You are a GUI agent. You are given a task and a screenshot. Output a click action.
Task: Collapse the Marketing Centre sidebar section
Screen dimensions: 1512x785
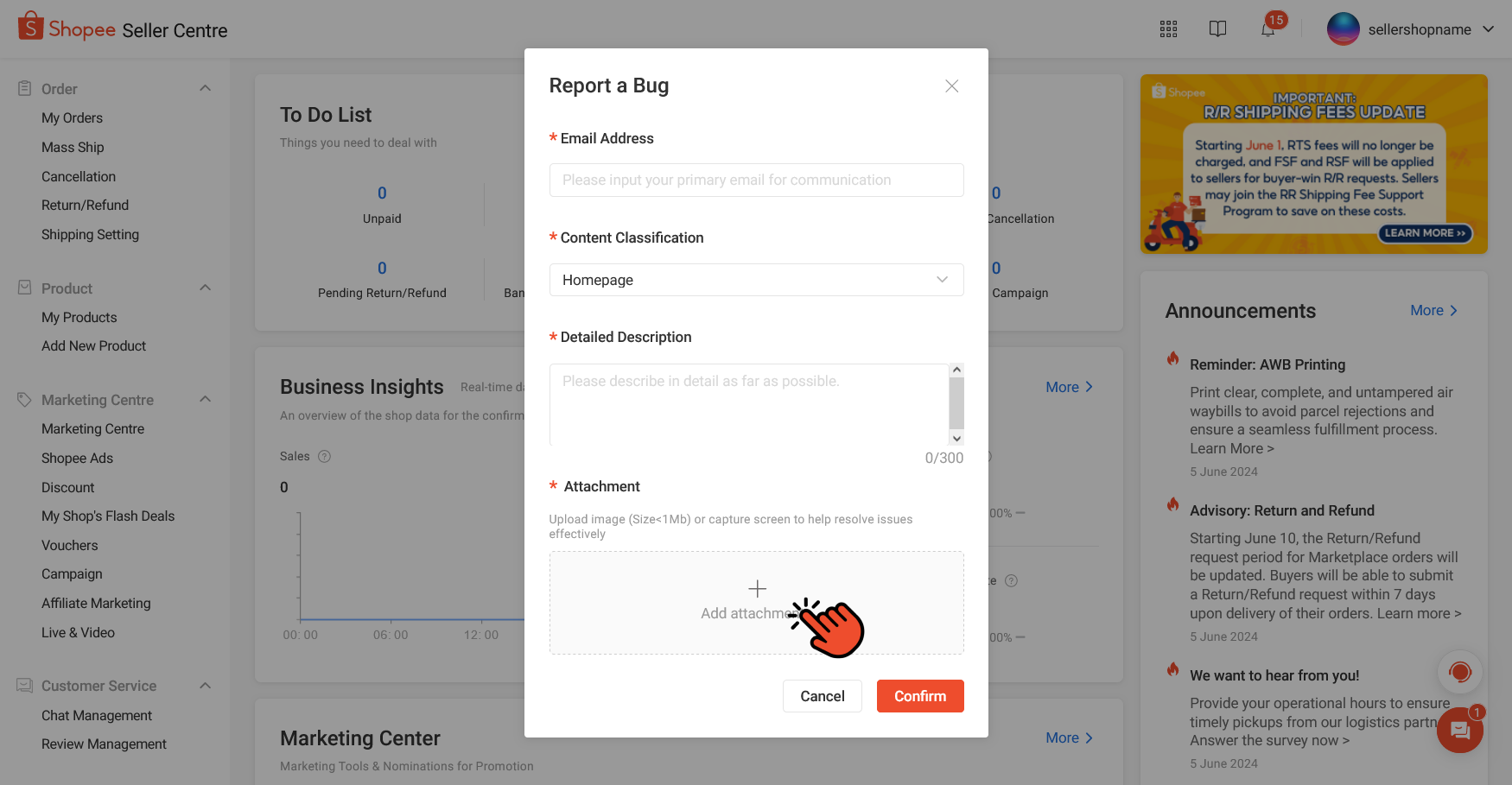coord(205,399)
